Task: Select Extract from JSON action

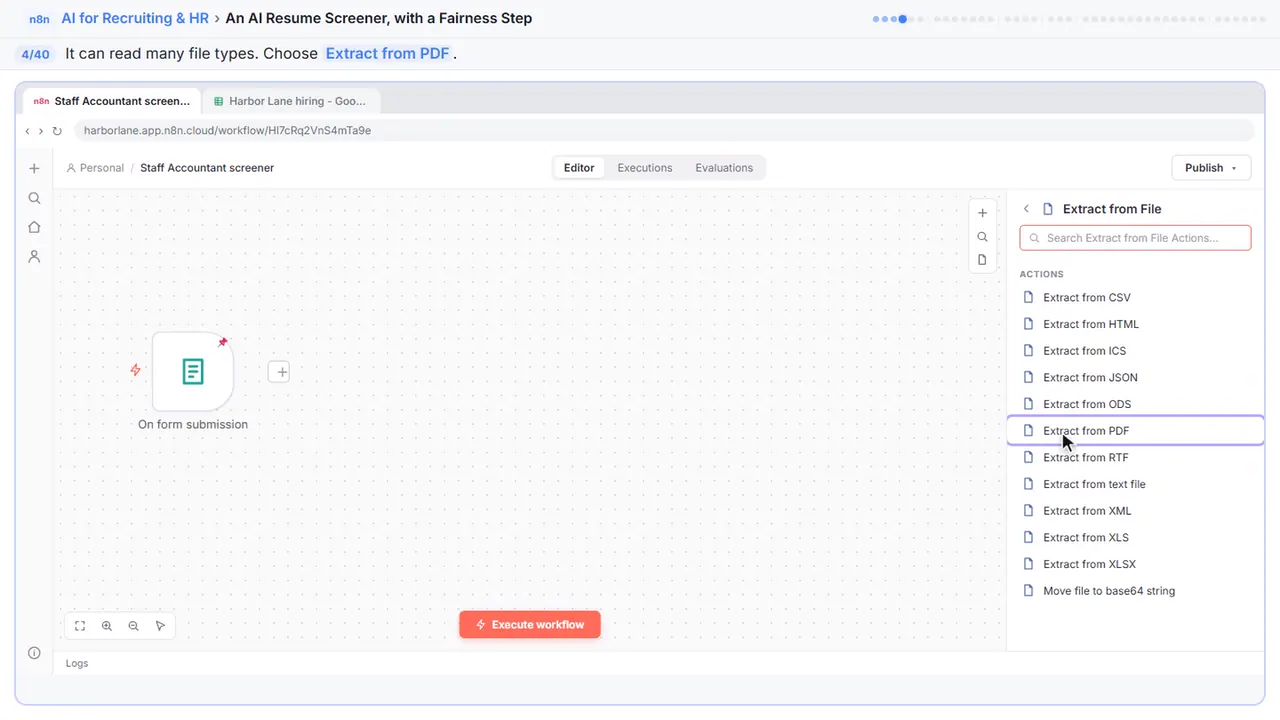Action: [1136, 377]
